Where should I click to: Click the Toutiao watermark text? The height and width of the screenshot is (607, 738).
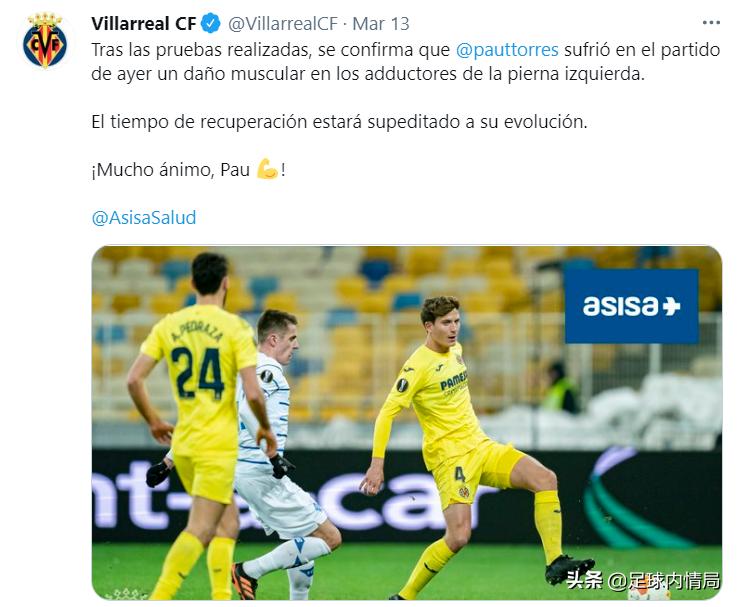point(643,581)
